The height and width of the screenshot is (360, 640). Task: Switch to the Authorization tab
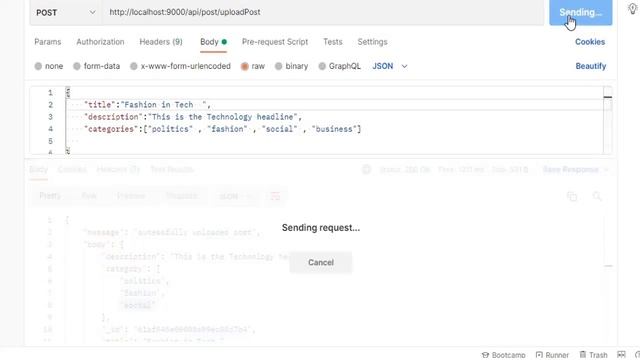tap(100, 42)
